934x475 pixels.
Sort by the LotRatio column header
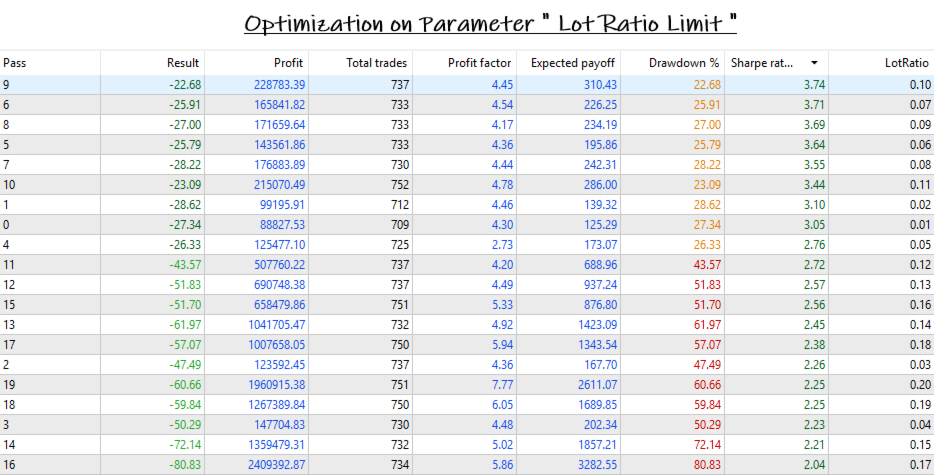[881, 63]
